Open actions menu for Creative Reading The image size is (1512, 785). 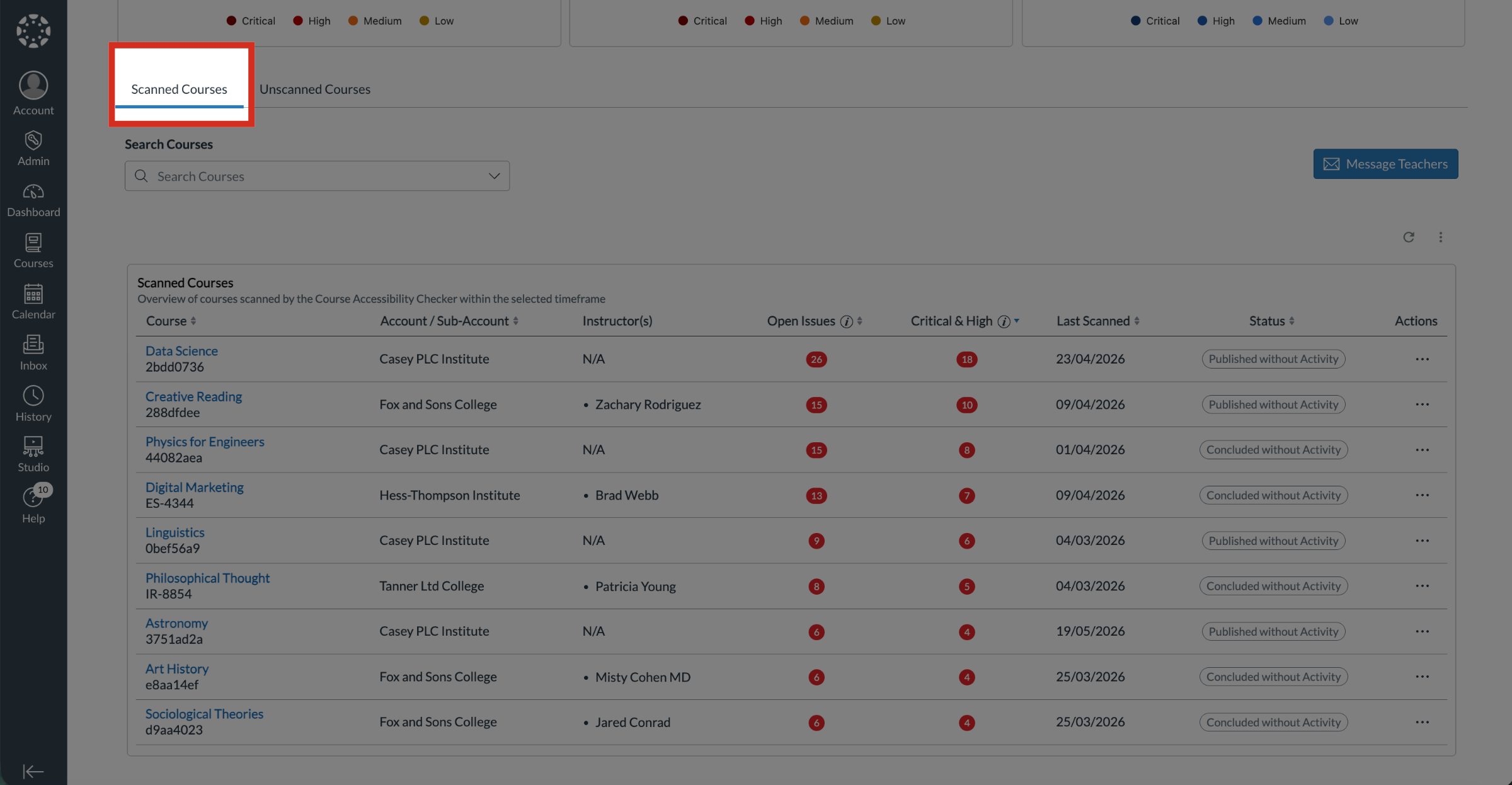1422,404
